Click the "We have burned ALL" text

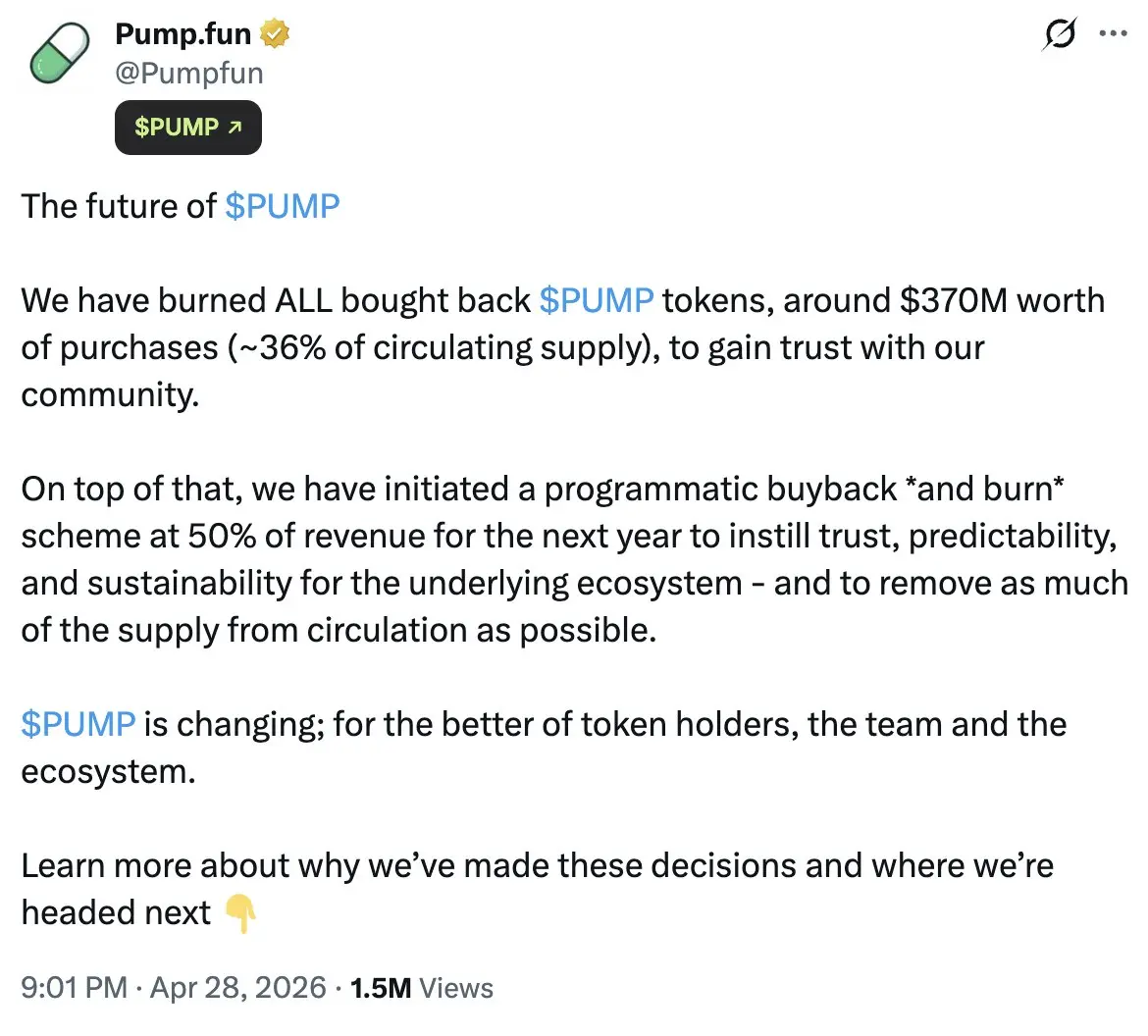click(177, 300)
